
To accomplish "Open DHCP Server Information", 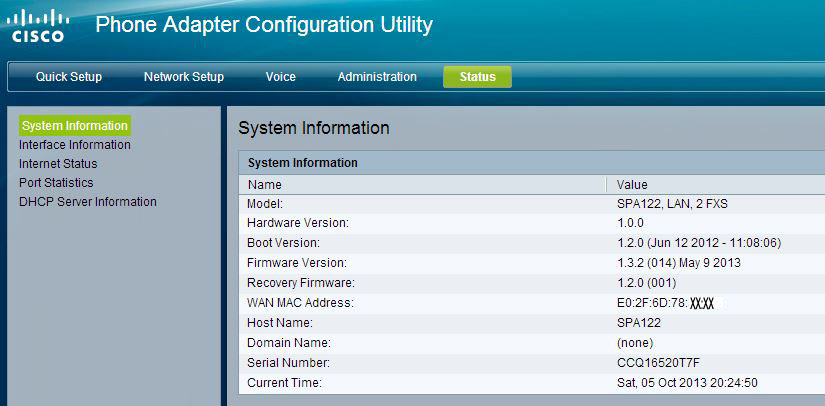I will (x=88, y=202).
